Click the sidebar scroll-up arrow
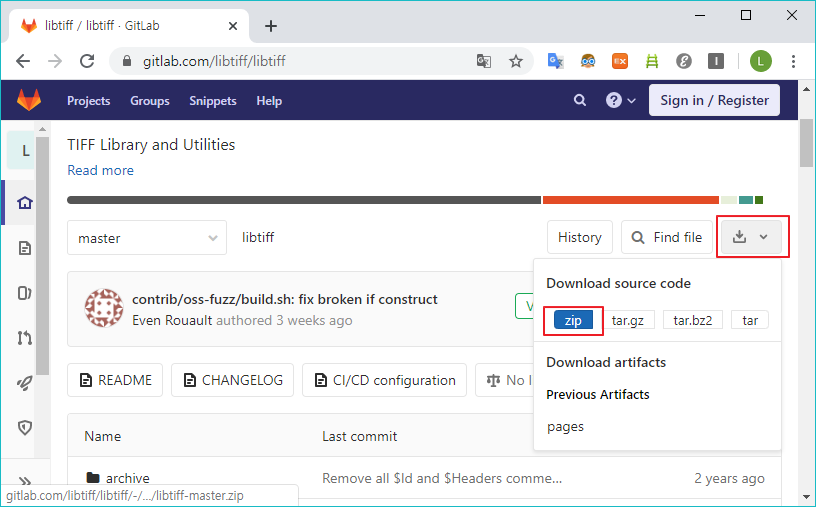 tap(43, 129)
